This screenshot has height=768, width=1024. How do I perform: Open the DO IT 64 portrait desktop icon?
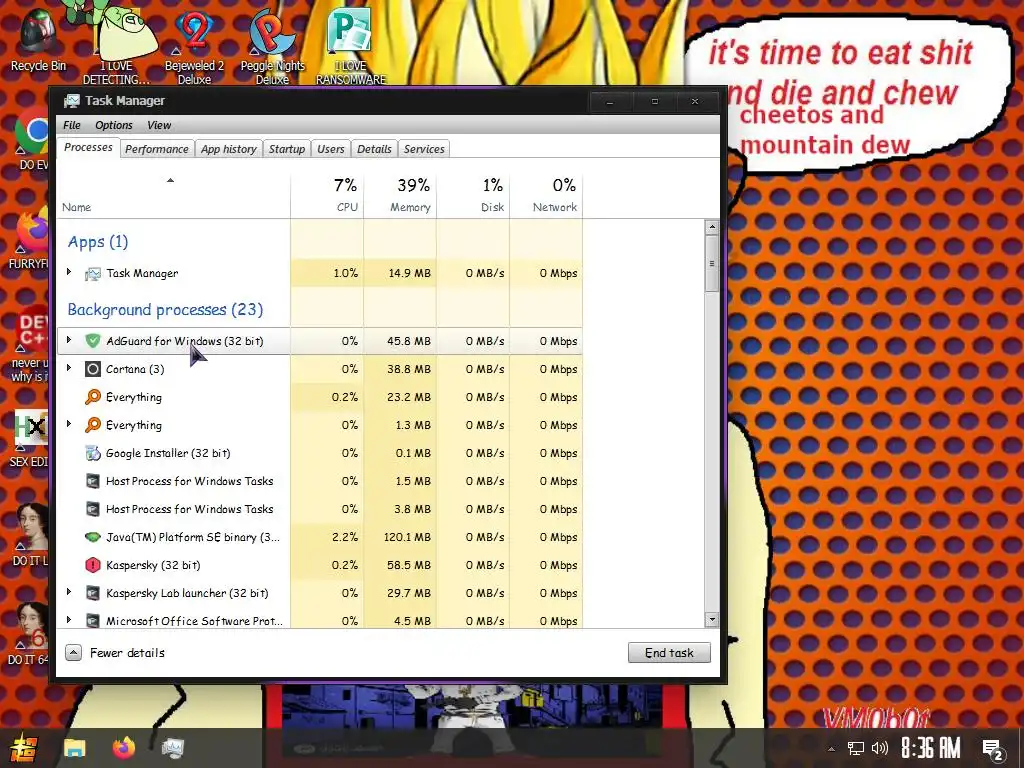(x=30, y=633)
